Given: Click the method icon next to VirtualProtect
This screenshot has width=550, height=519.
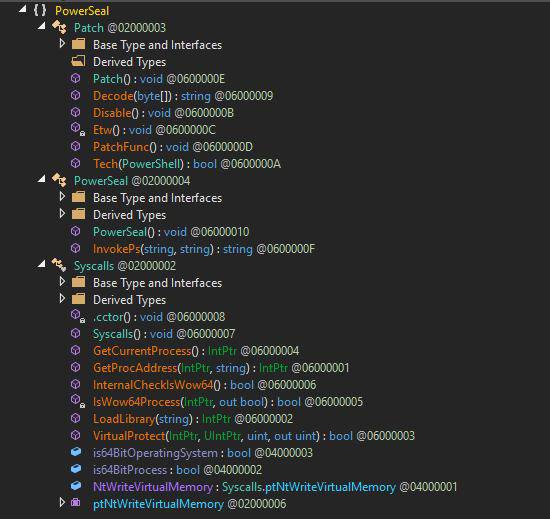Looking at the screenshot, I should [75, 435].
